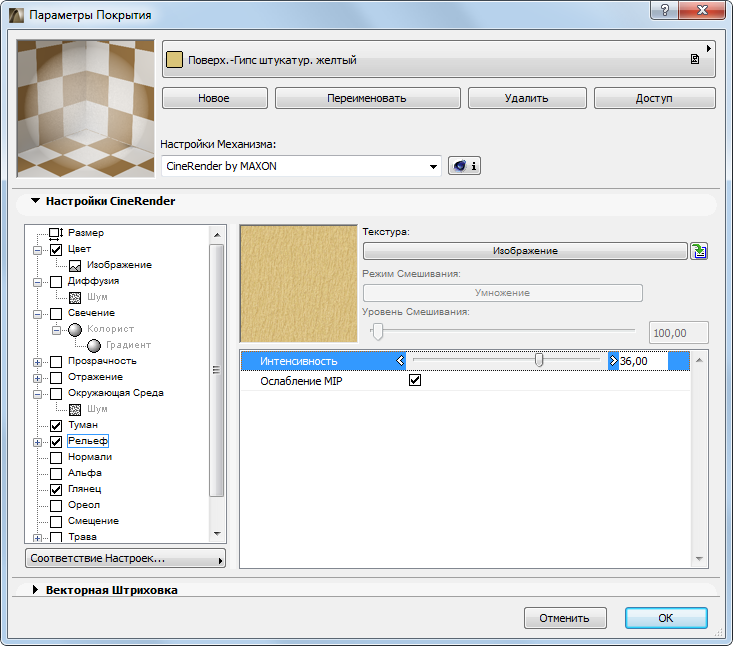Click the Отменить button
The width and height of the screenshot is (733, 646).
pyautogui.click(x=565, y=618)
